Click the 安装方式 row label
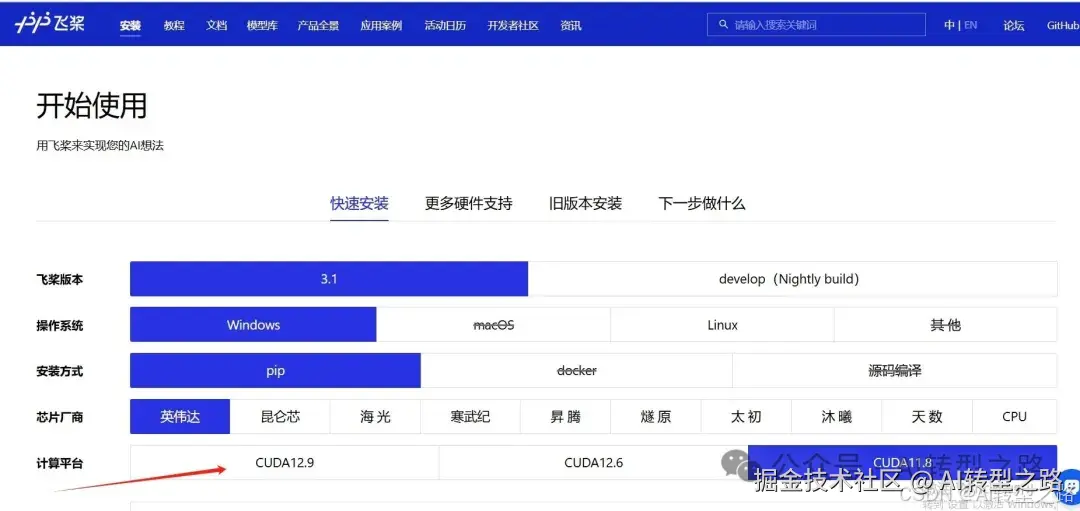Screen dimensions: 1080x511 pos(60,371)
